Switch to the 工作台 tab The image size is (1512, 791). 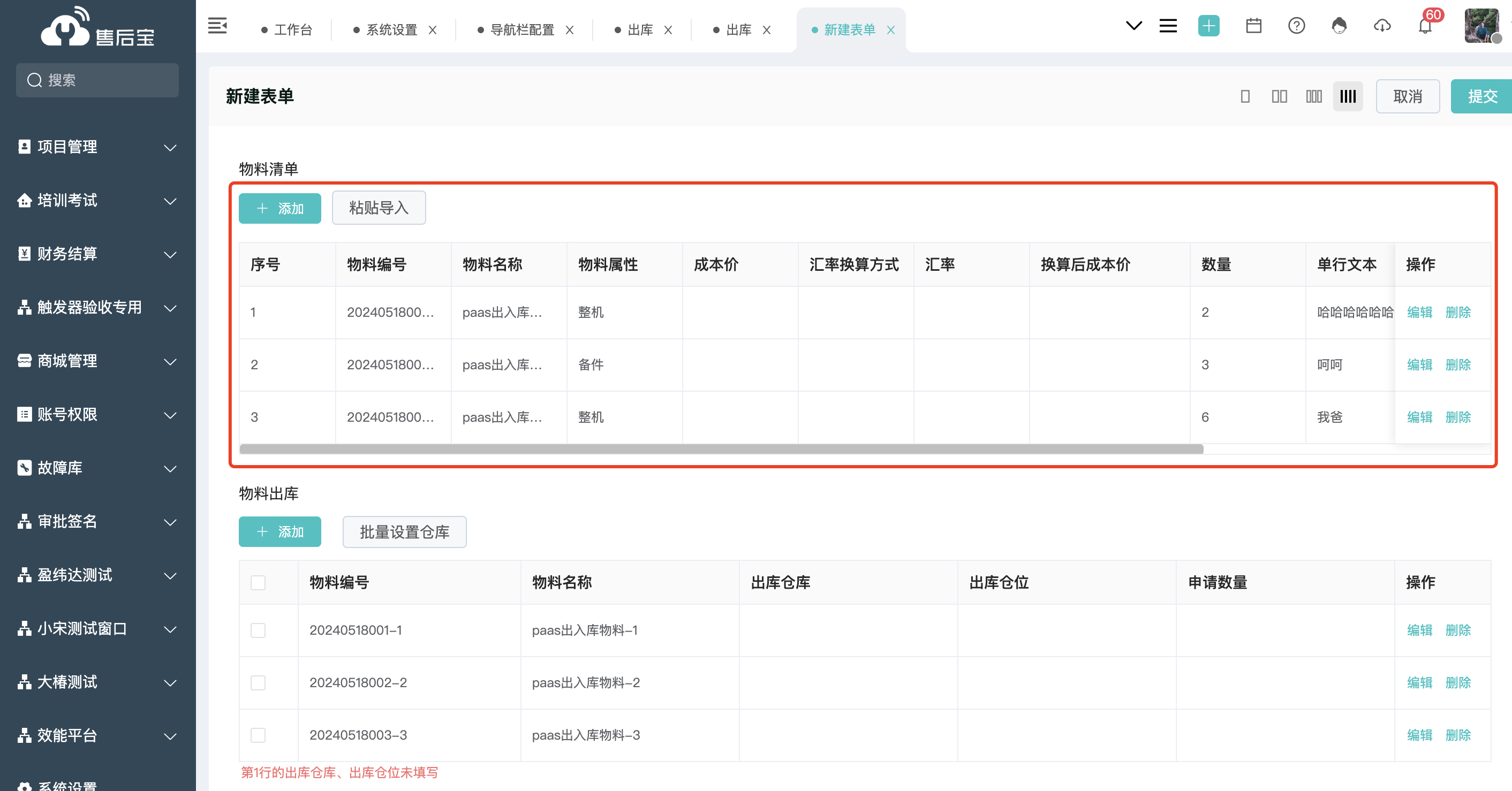pyautogui.click(x=287, y=30)
